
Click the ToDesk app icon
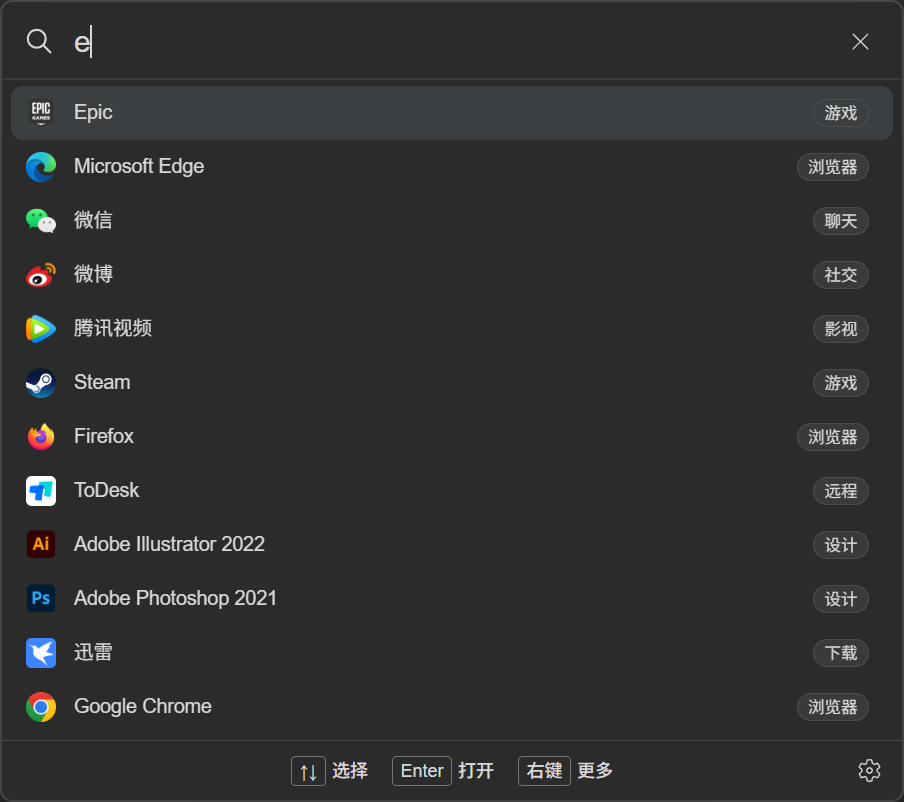click(x=41, y=491)
